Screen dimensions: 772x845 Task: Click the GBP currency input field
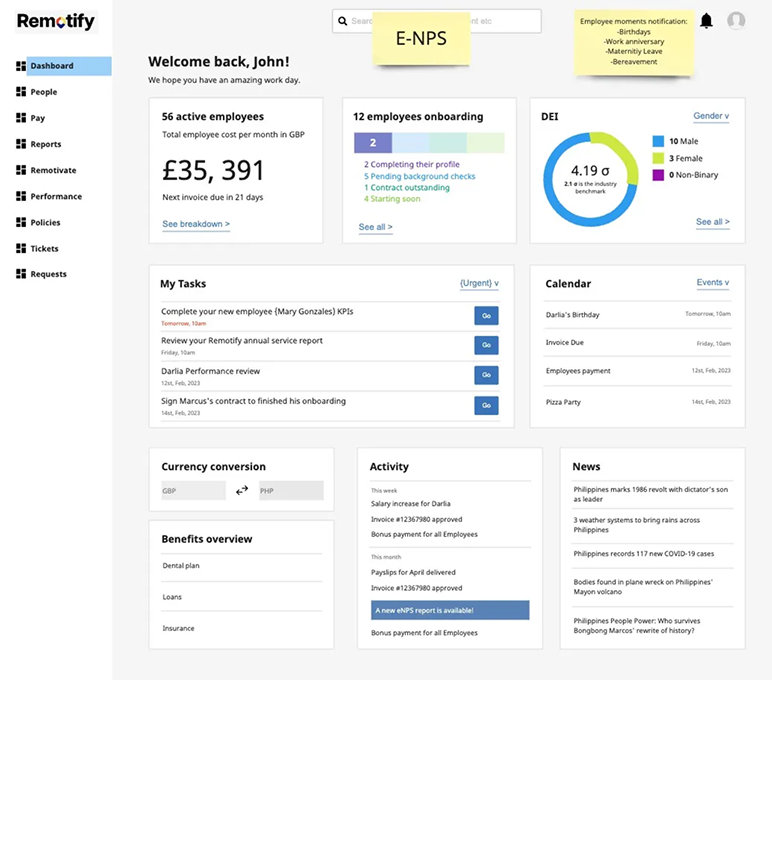pyautogui.click(x=193, y=490)
